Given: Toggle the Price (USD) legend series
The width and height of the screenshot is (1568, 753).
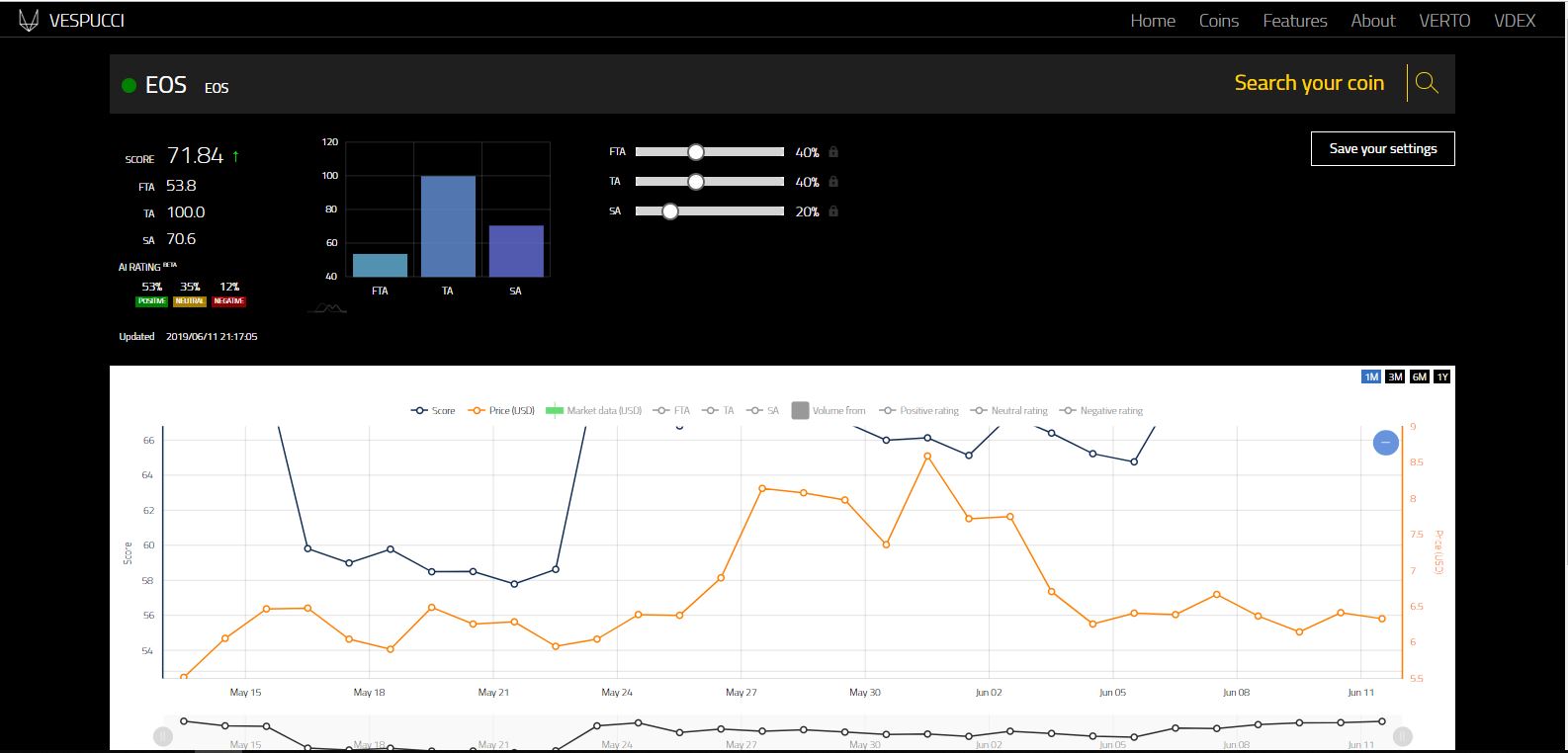Looking at the screenshot, I should point(501,410).
